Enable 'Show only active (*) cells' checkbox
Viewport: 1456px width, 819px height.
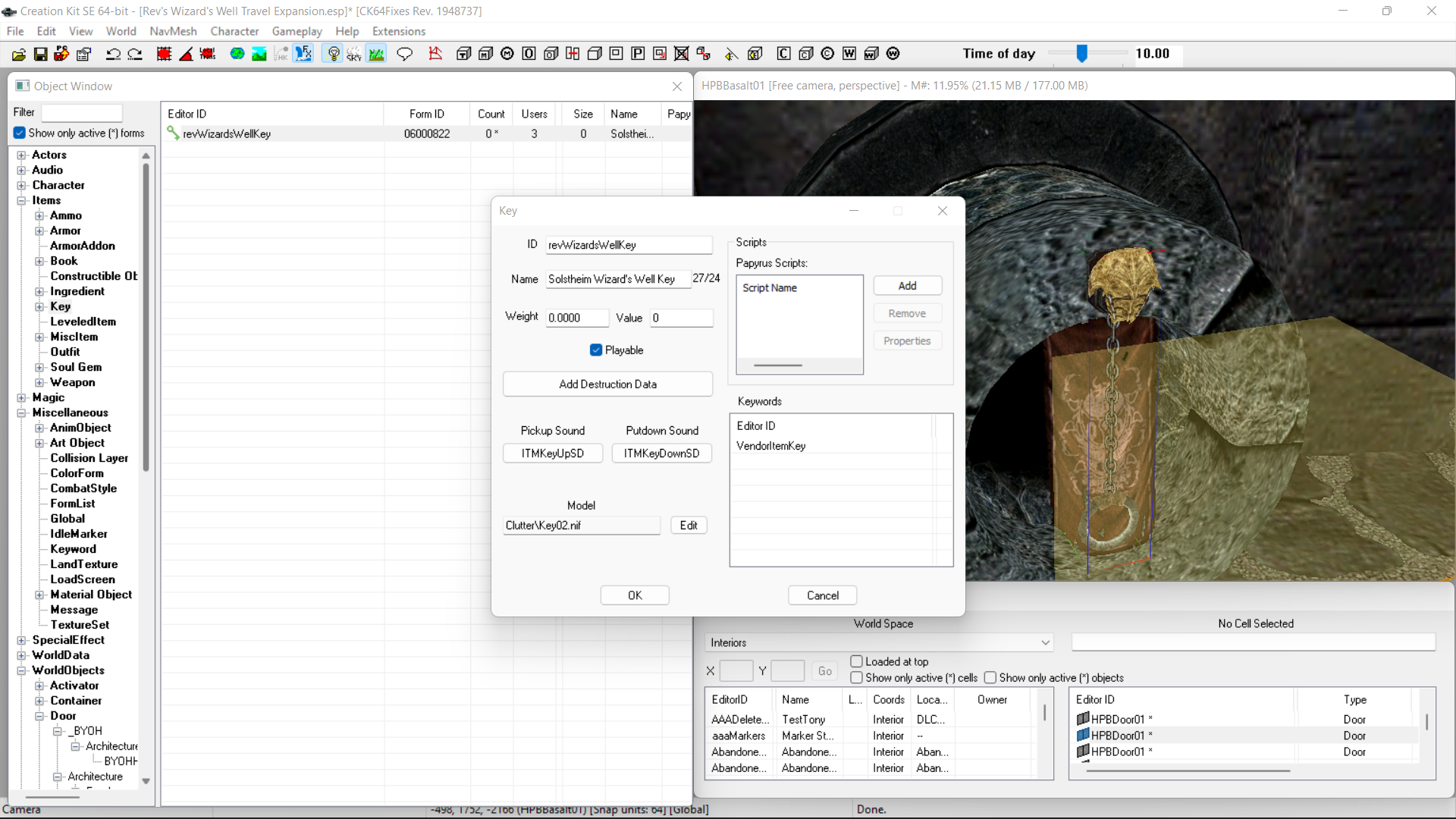coord(857,678)
